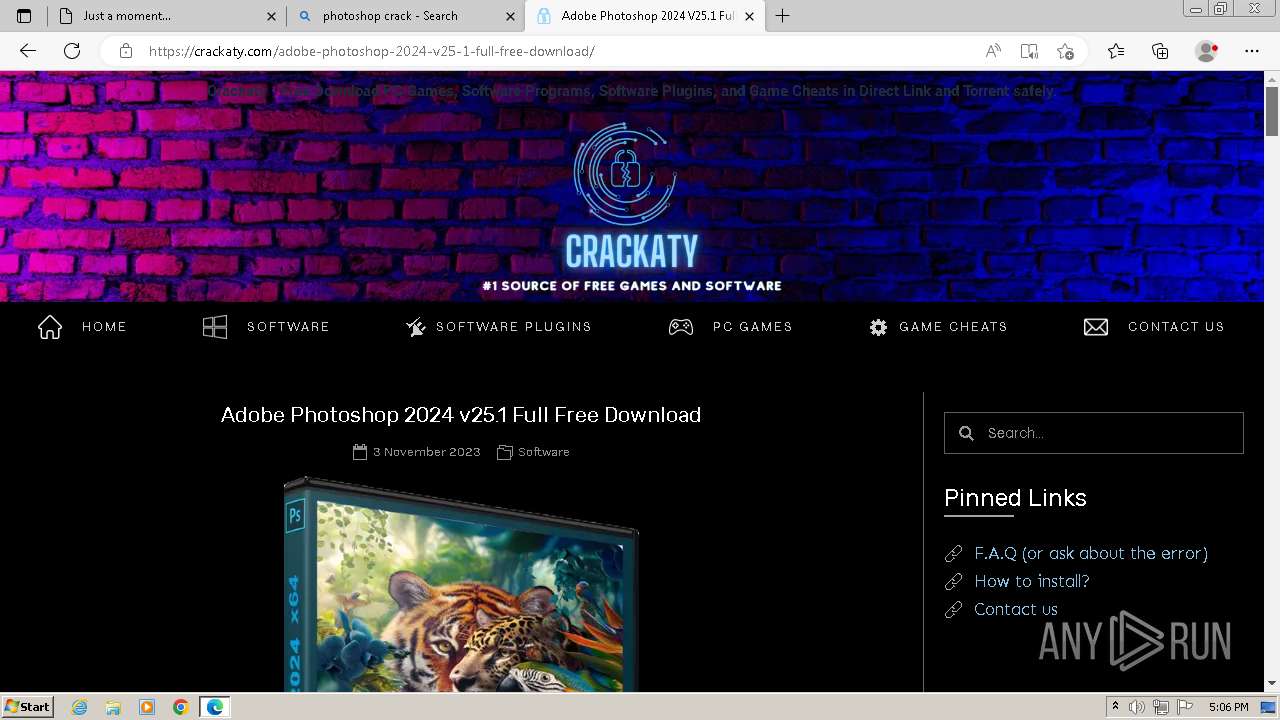This screenshot has width=1280, height=720.
Task: Close the photoshop crack search tab
Action: 510,16
